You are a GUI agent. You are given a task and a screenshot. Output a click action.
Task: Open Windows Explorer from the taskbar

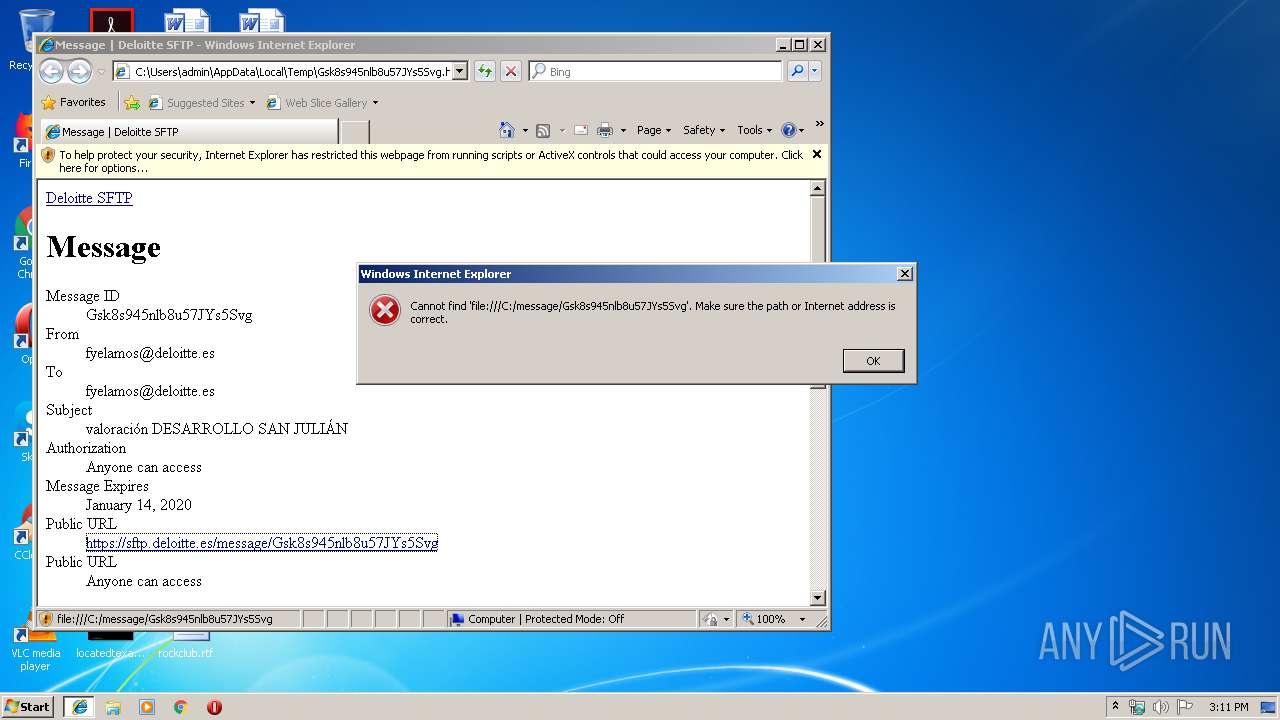coord(113,707)
